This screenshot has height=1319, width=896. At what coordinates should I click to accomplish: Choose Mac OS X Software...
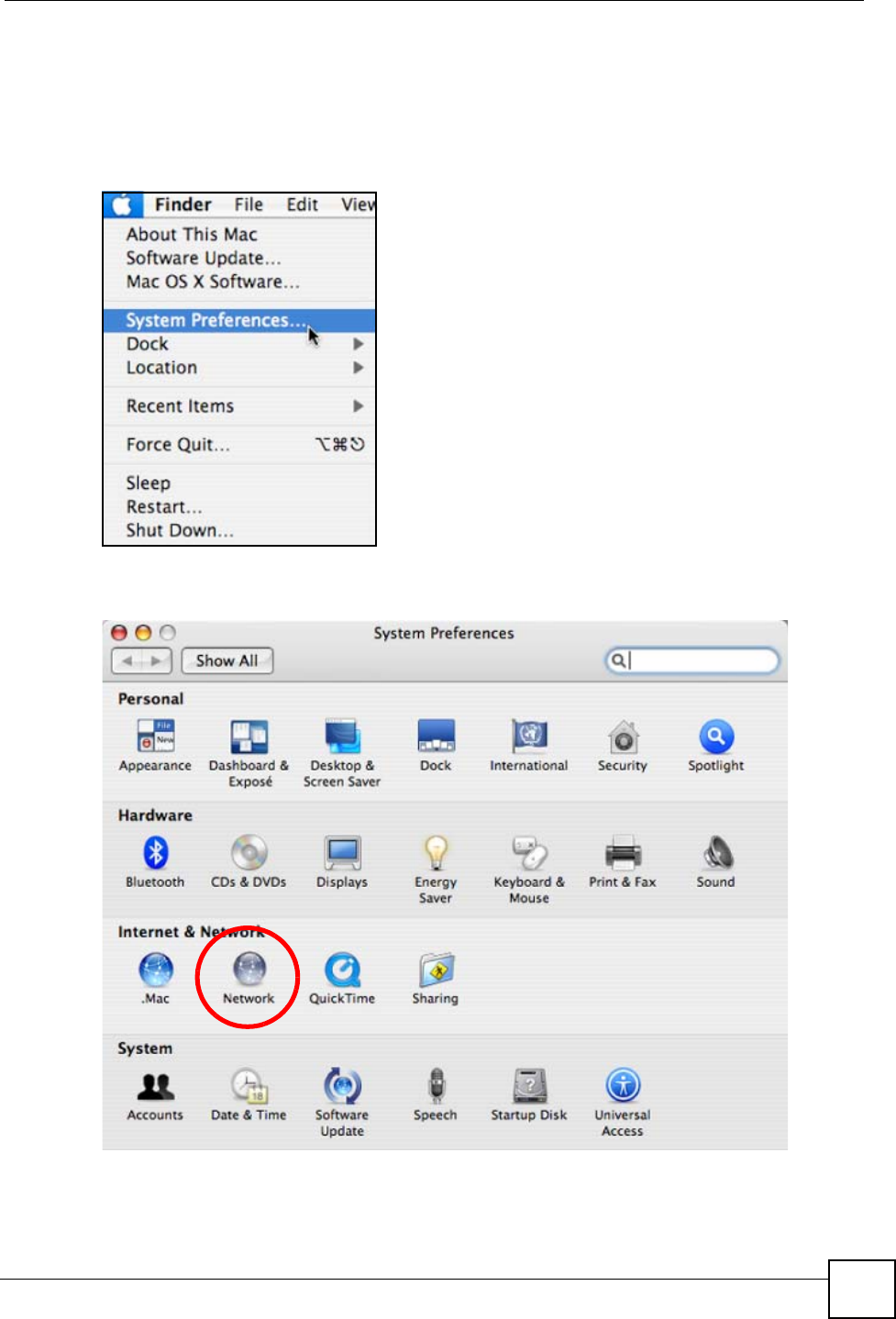click(239, 283)
